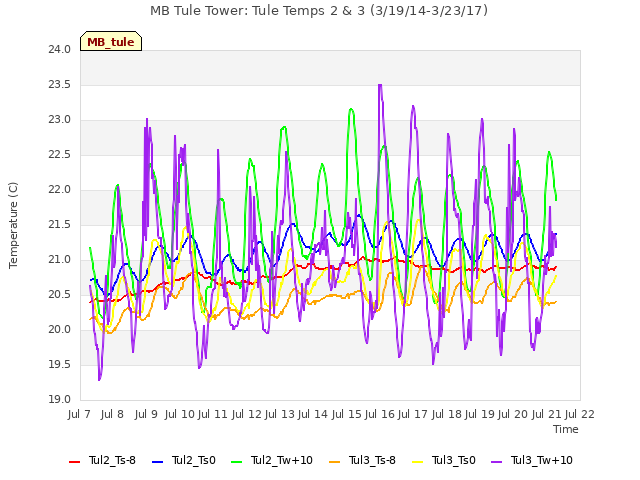Click the Jul 18 x-axis label
The image size is (640, 480).
coord(447,415)
